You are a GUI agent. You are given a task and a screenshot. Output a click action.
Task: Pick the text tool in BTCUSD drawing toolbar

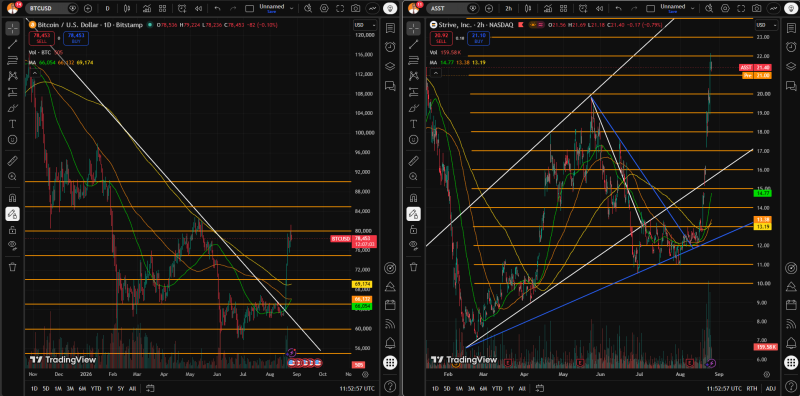(12, 124)
